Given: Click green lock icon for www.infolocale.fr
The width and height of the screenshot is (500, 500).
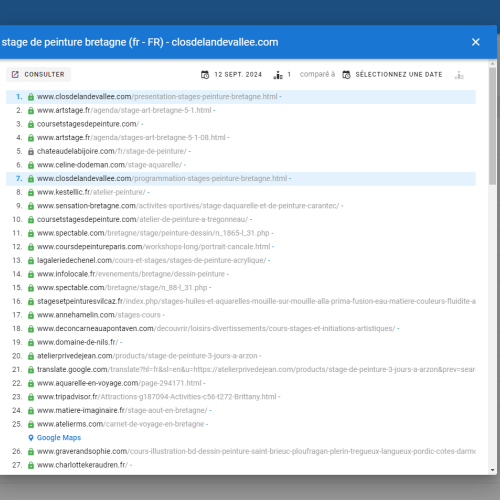Looking at the screenshot, I should click(31, 274).
